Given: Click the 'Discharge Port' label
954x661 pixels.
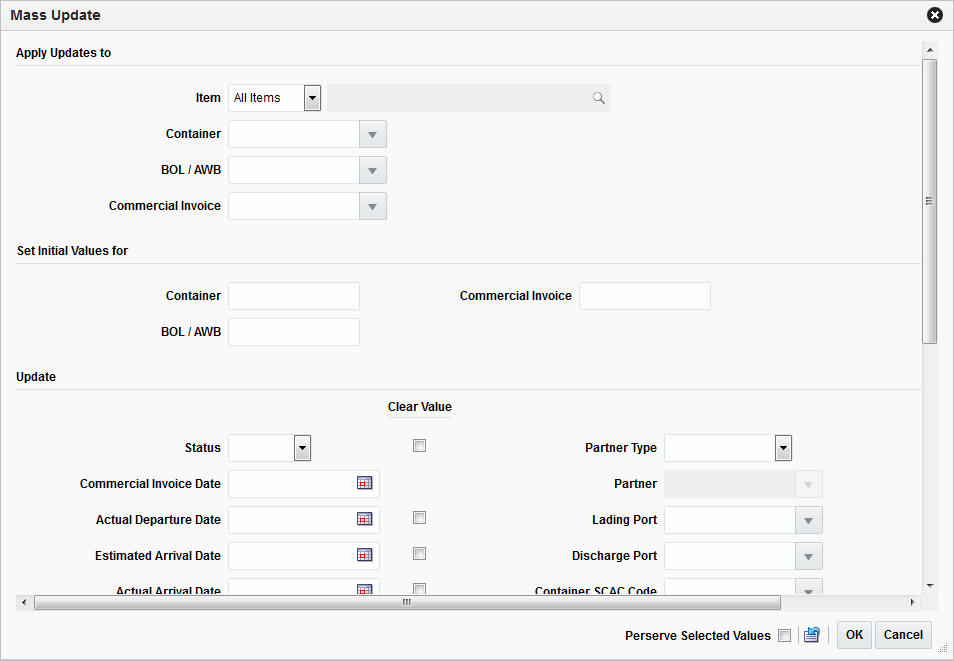Looking at the screenshot, I should [615, 556].
